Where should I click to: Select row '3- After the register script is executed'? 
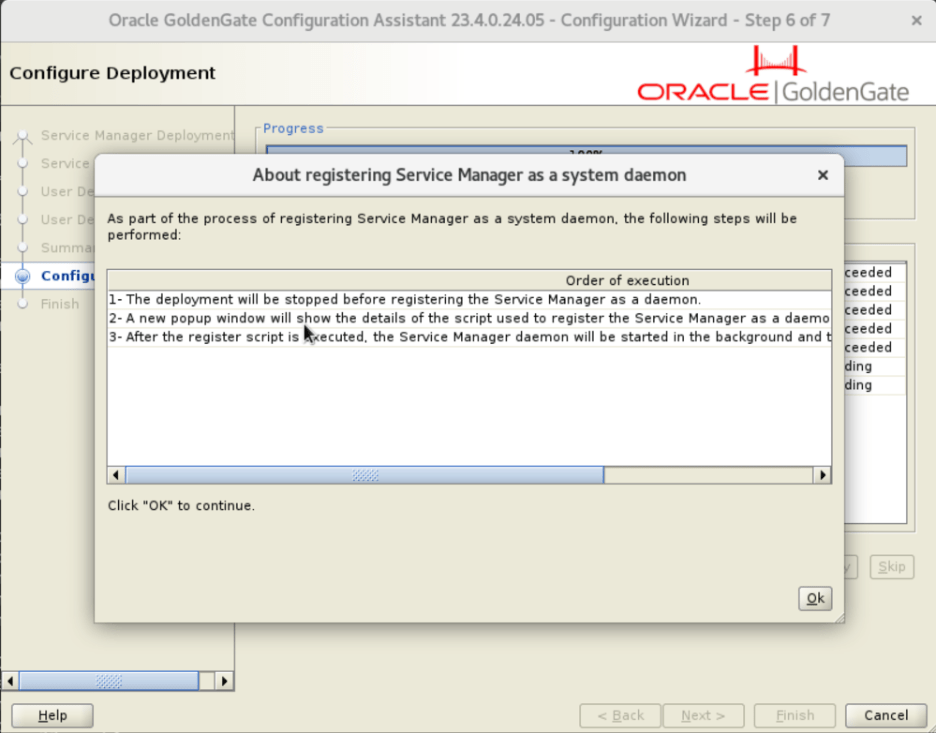pos(469,337)
